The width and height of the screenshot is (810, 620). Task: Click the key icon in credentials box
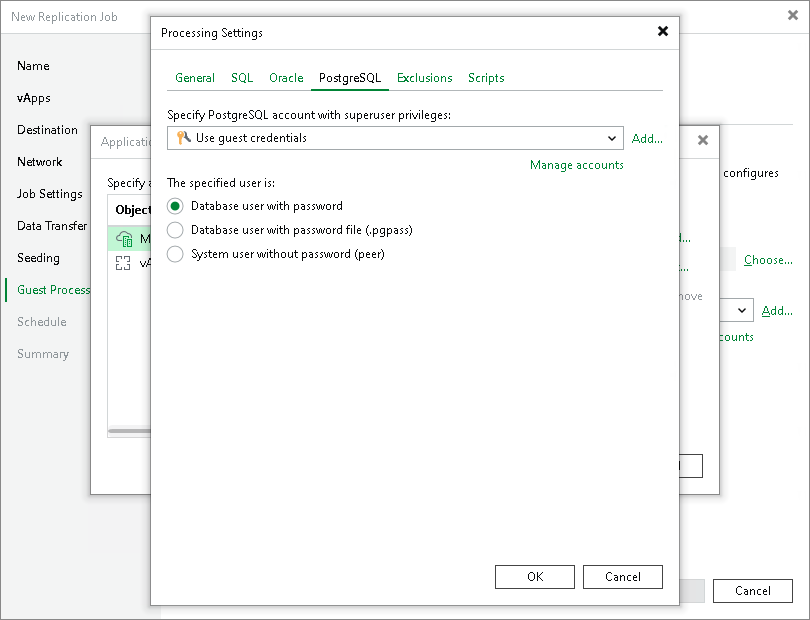click(x=183, y=137)
